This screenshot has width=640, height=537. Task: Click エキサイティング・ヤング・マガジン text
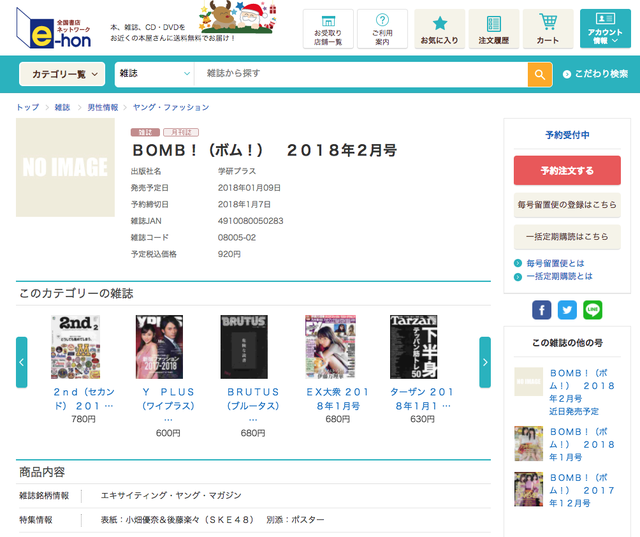171,495
